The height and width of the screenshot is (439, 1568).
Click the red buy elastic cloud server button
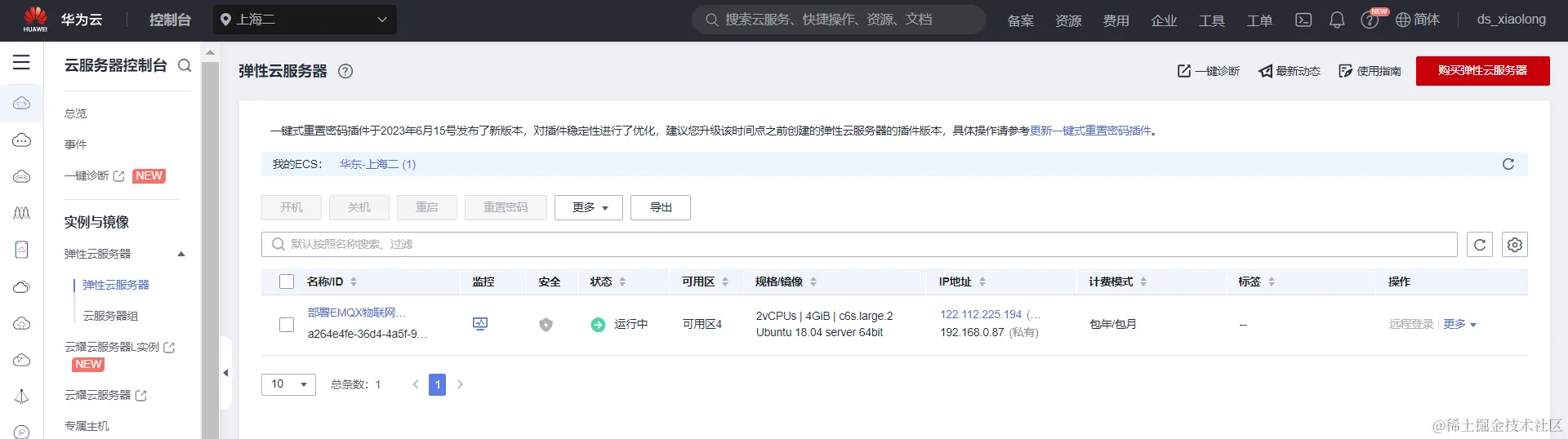coord(1482,71)
